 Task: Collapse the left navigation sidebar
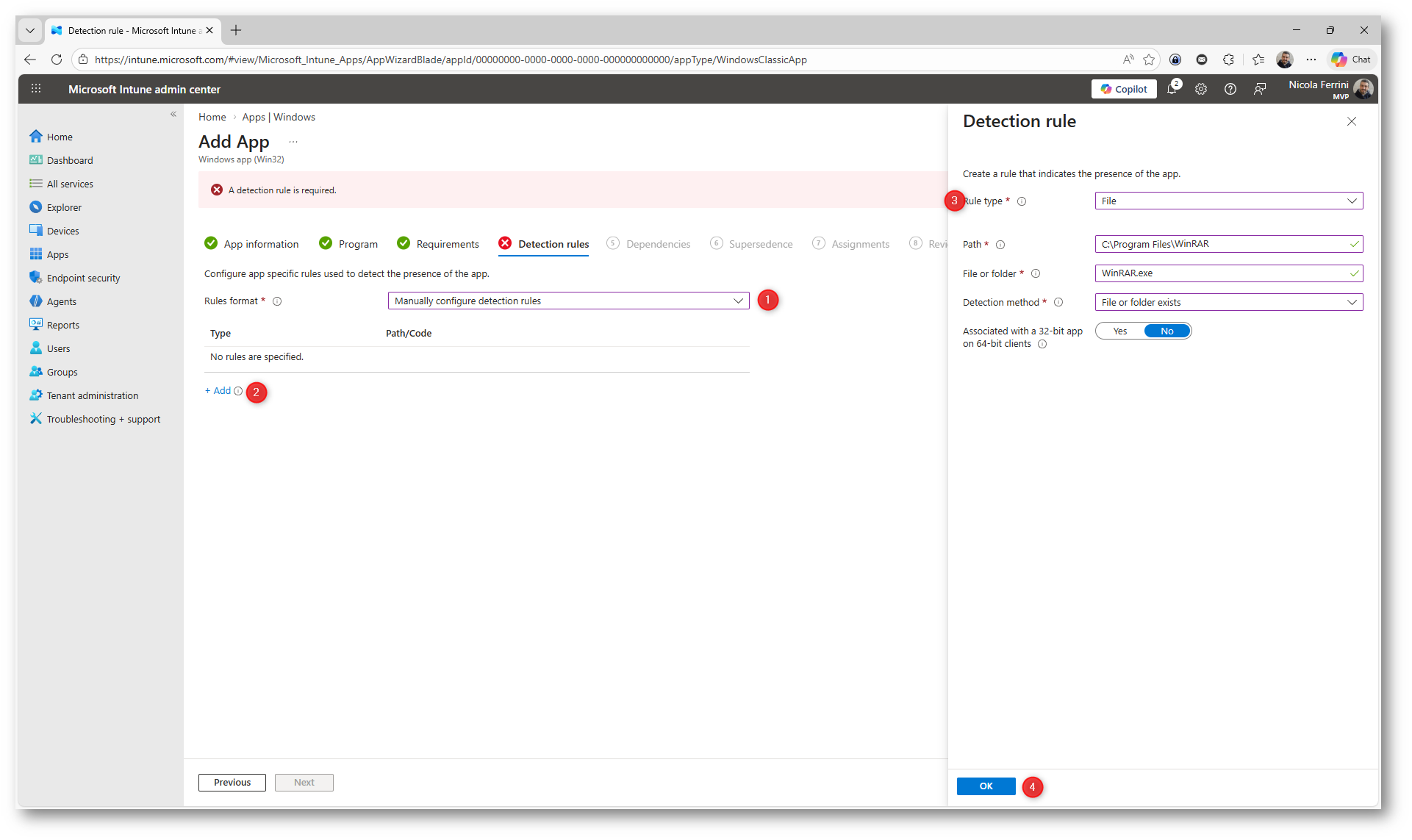tap(173, 114)
